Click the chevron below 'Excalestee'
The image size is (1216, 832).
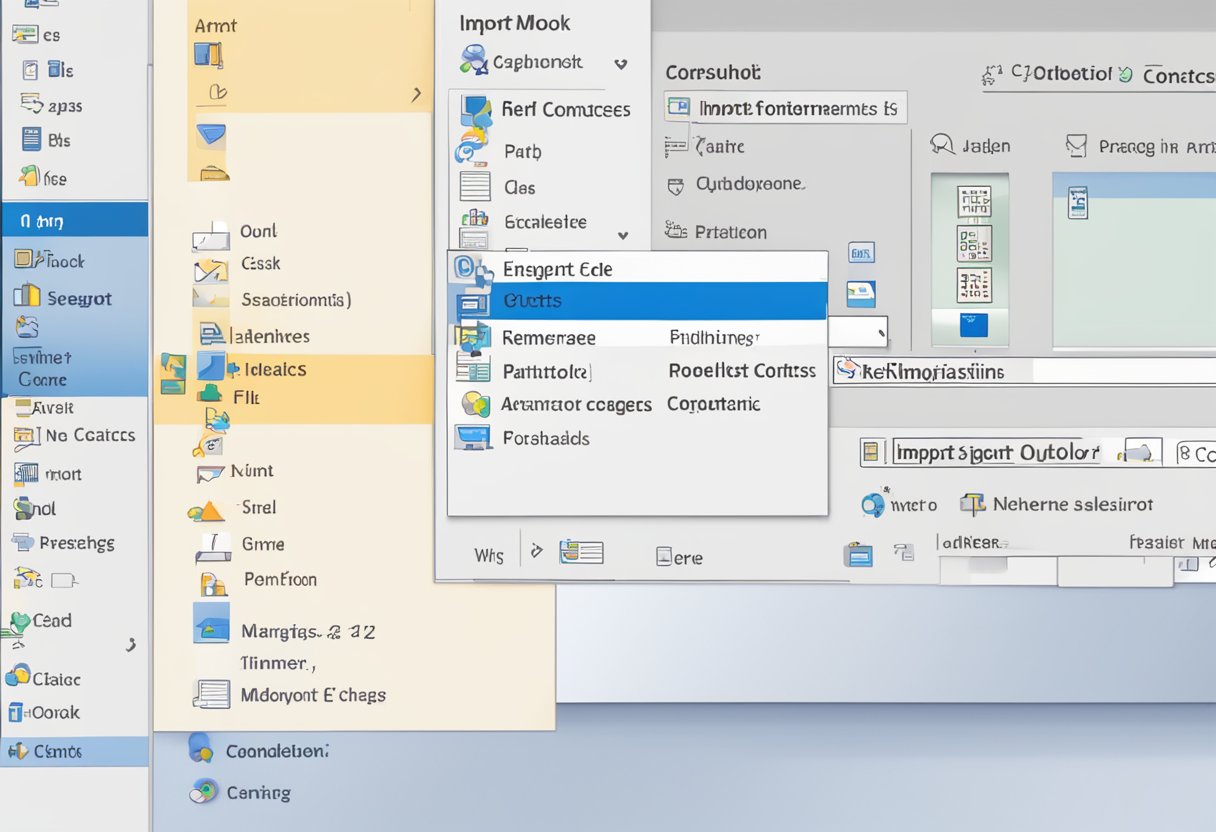point(621,237)
